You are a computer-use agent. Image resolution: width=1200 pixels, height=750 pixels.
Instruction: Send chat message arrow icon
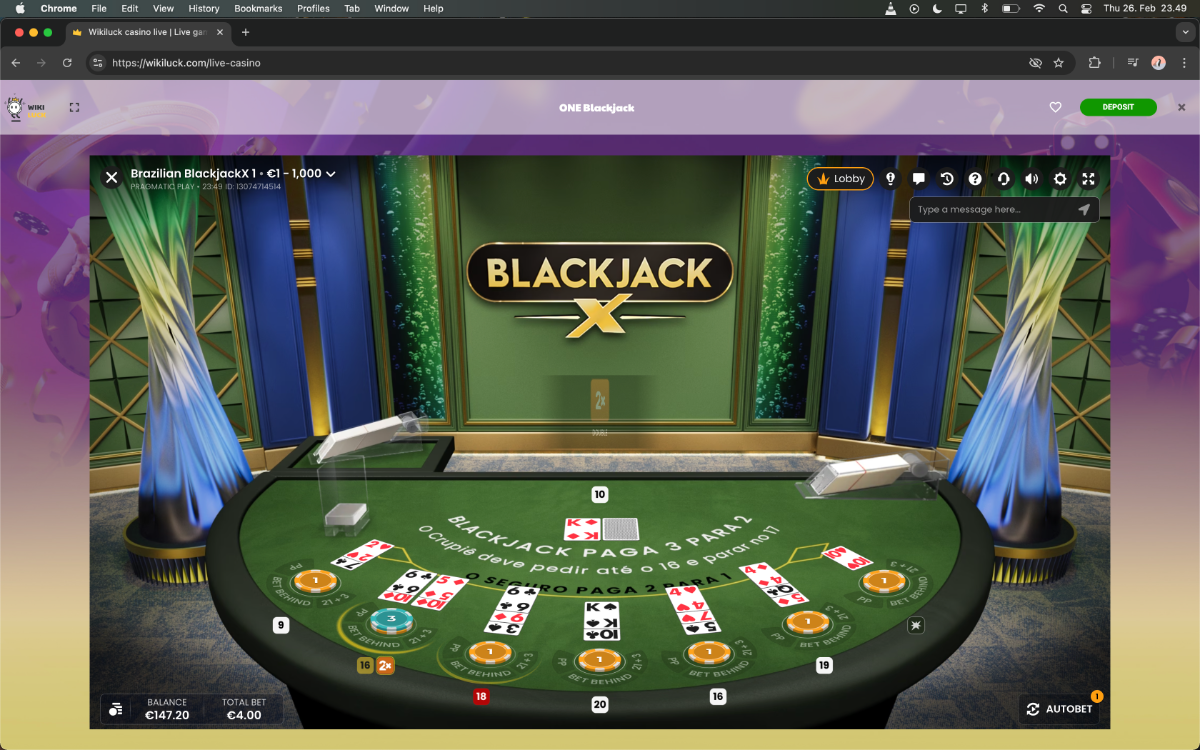(1084, 210)
